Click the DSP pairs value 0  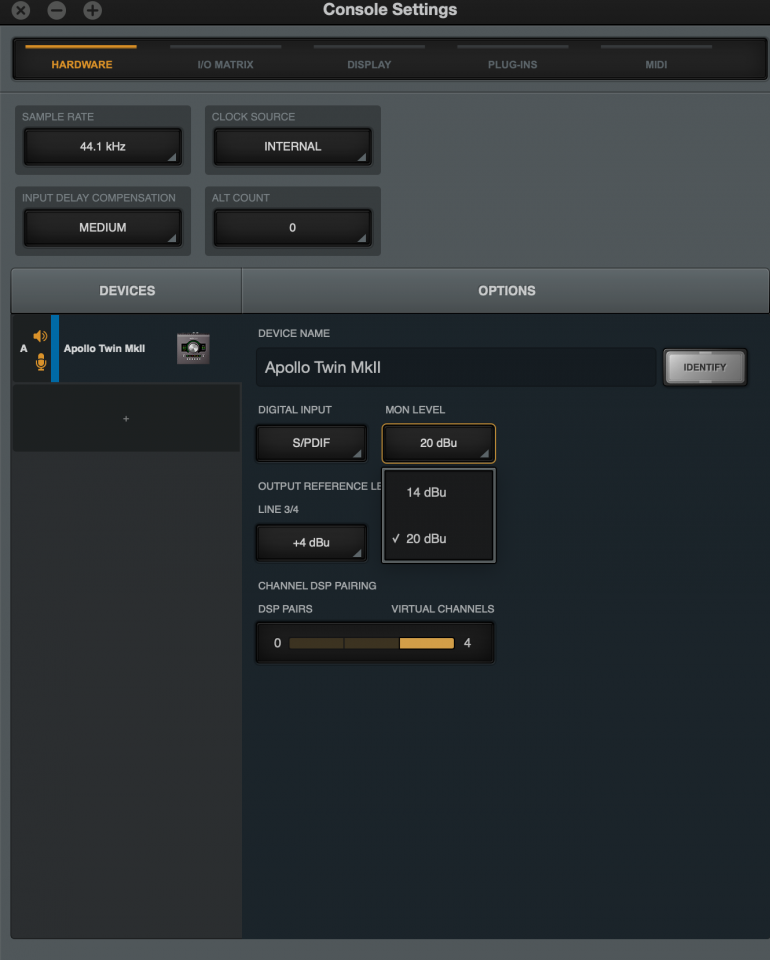(277, 643)
